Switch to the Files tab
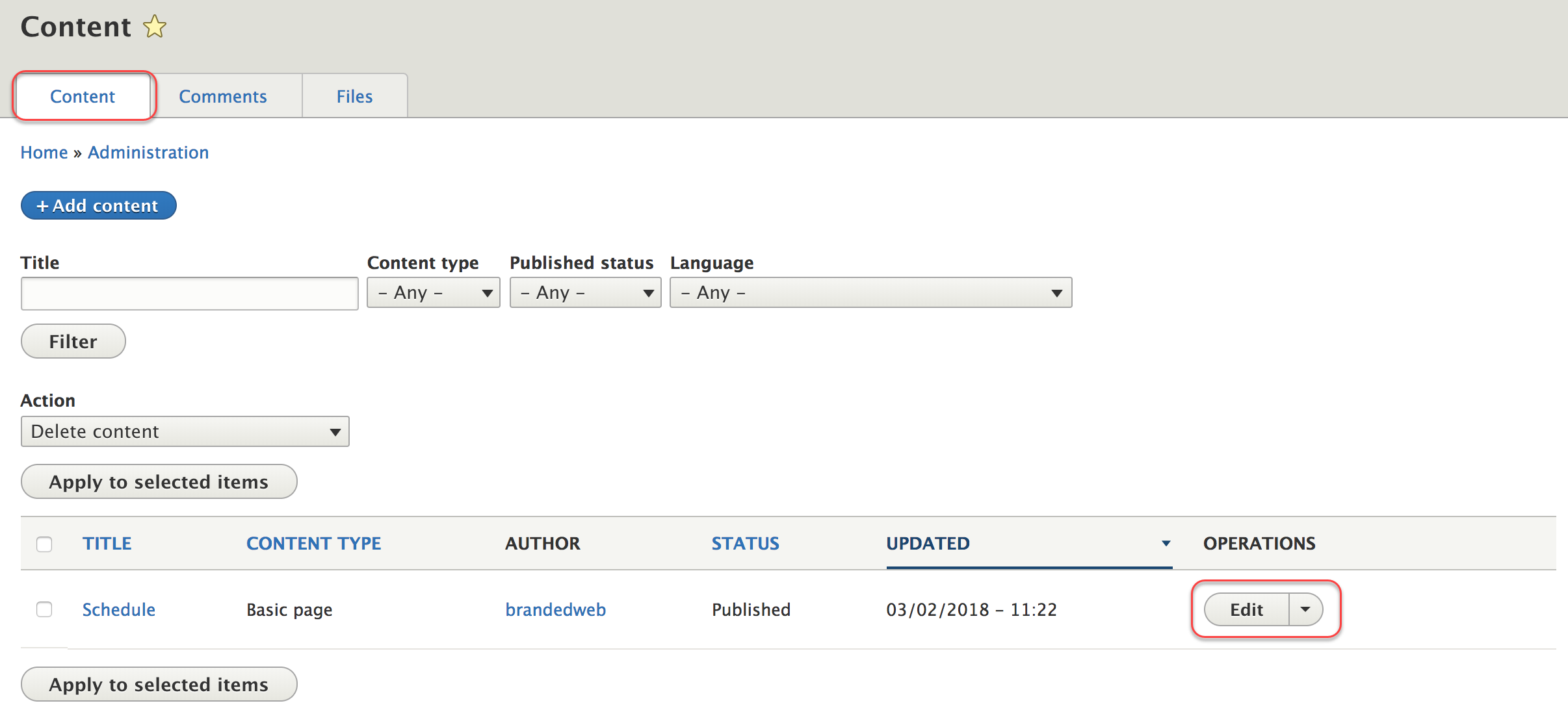 click(x=354, y=96)
